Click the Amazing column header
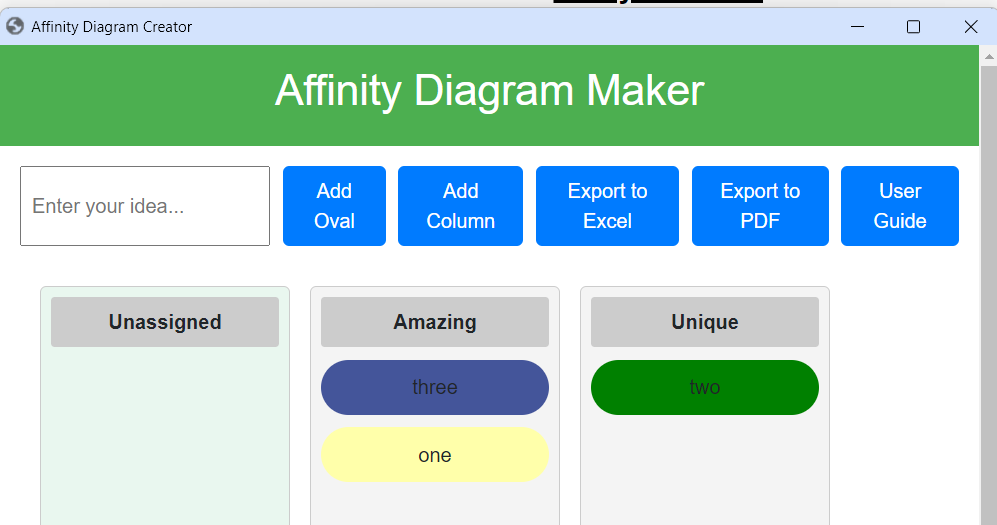997x525 pixels. coord(435,322)
